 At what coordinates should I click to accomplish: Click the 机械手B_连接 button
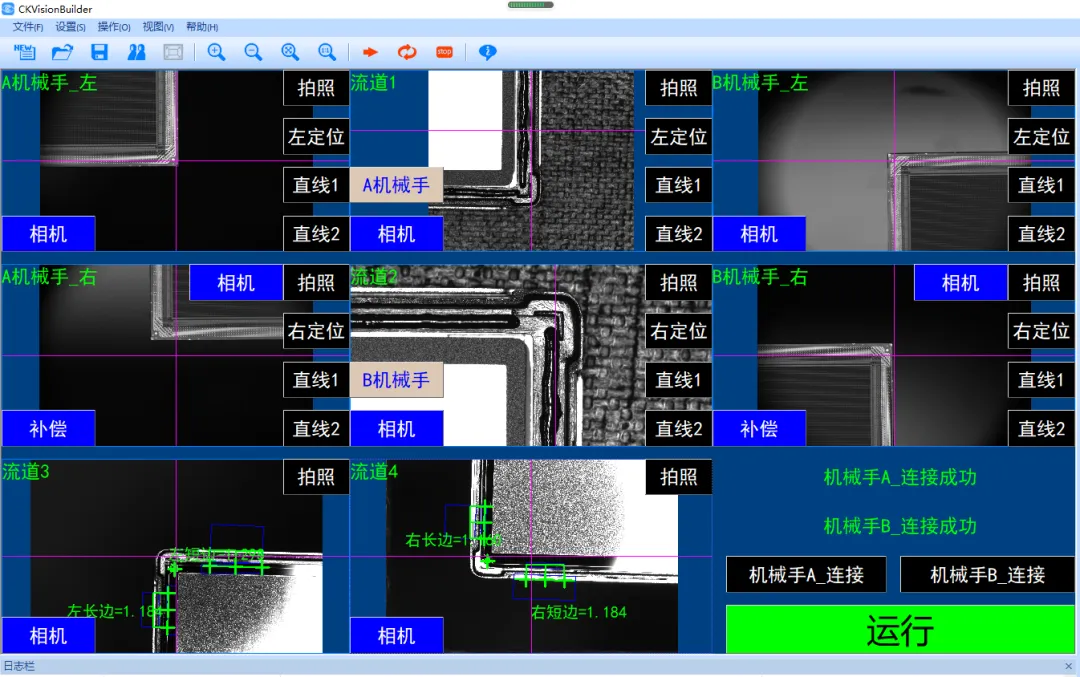(x=987, y=575)
